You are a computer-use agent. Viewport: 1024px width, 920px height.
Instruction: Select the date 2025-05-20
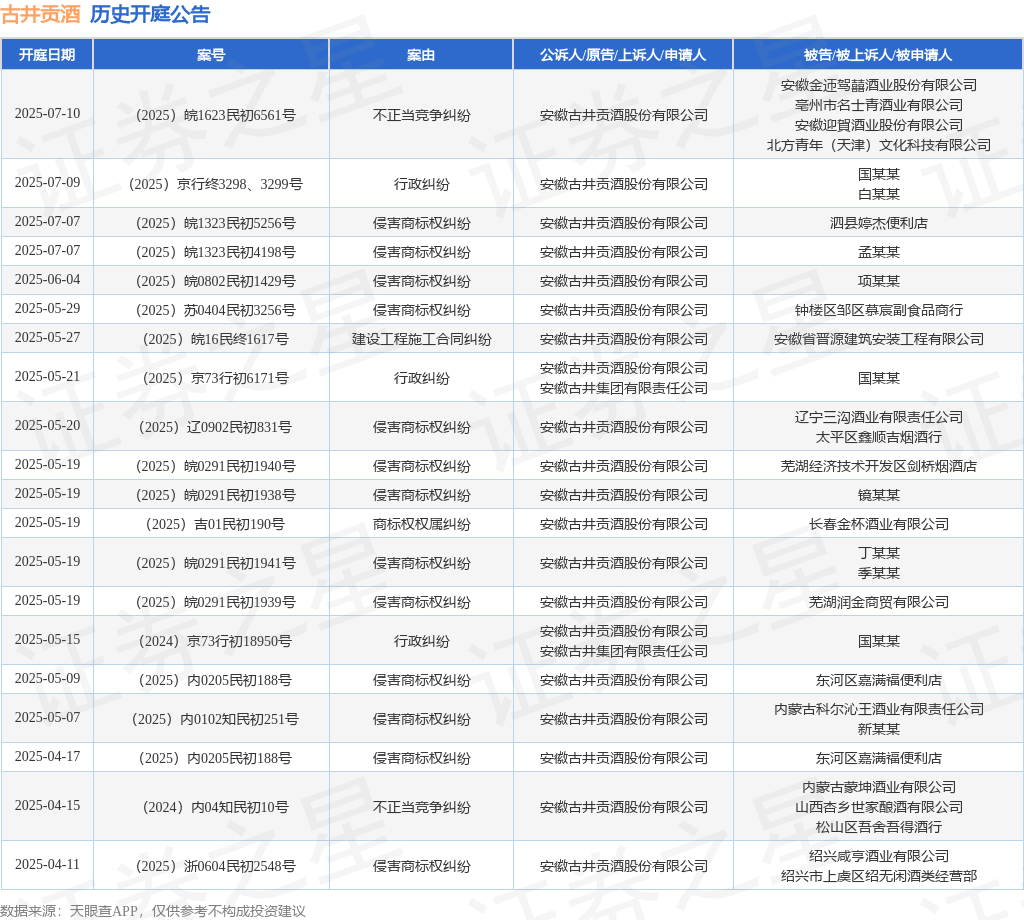(x=48, y=426)
